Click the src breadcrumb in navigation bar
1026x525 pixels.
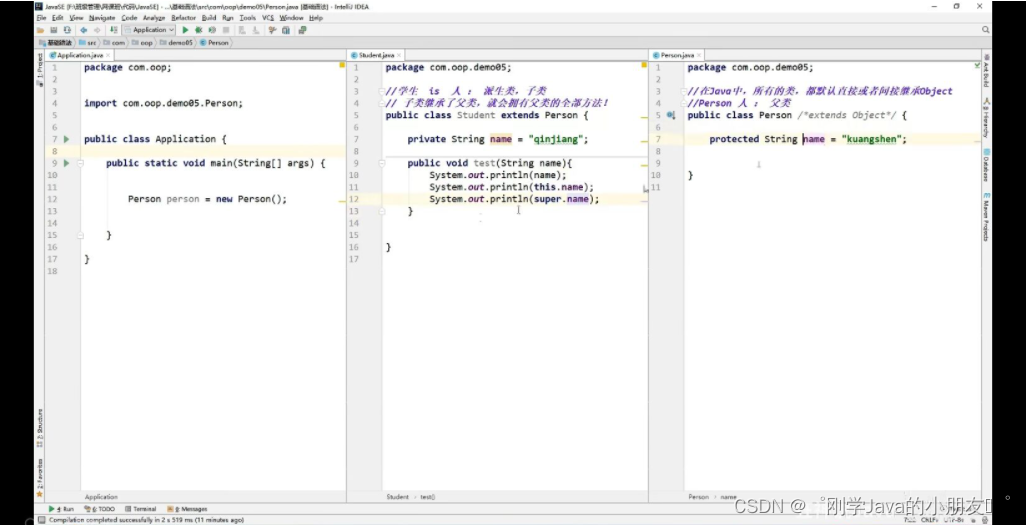[88, 43]
